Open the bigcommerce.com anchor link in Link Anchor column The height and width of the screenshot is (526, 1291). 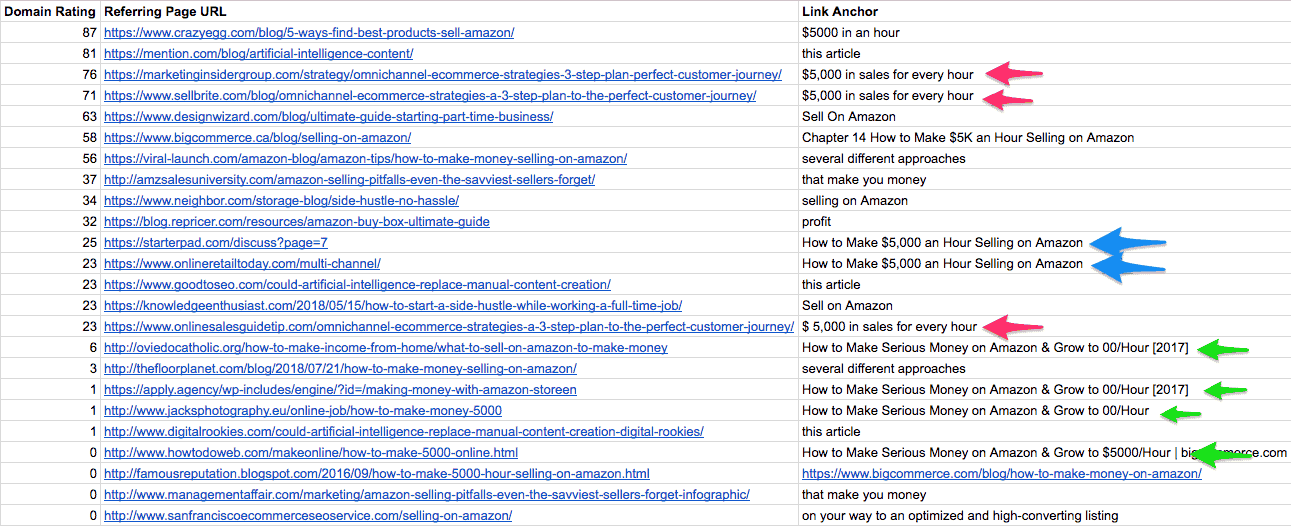pos(1002,473)
